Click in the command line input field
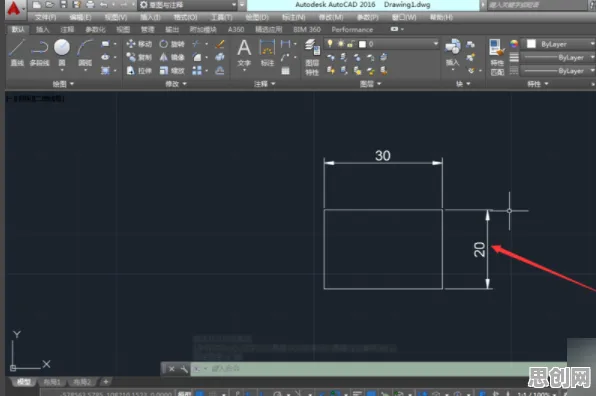596x396 pixels. point(378,369)
